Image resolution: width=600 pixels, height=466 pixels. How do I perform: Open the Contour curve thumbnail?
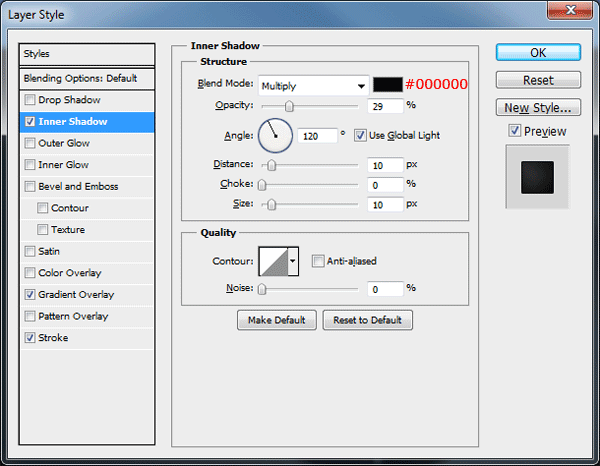[274, 261]
